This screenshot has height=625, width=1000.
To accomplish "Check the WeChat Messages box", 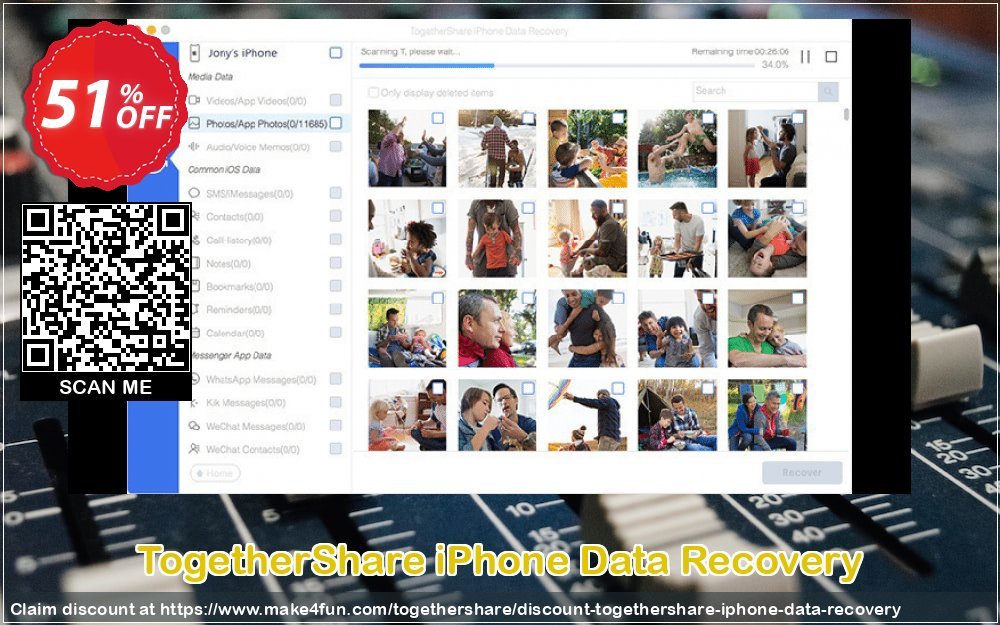I will 335,425.
